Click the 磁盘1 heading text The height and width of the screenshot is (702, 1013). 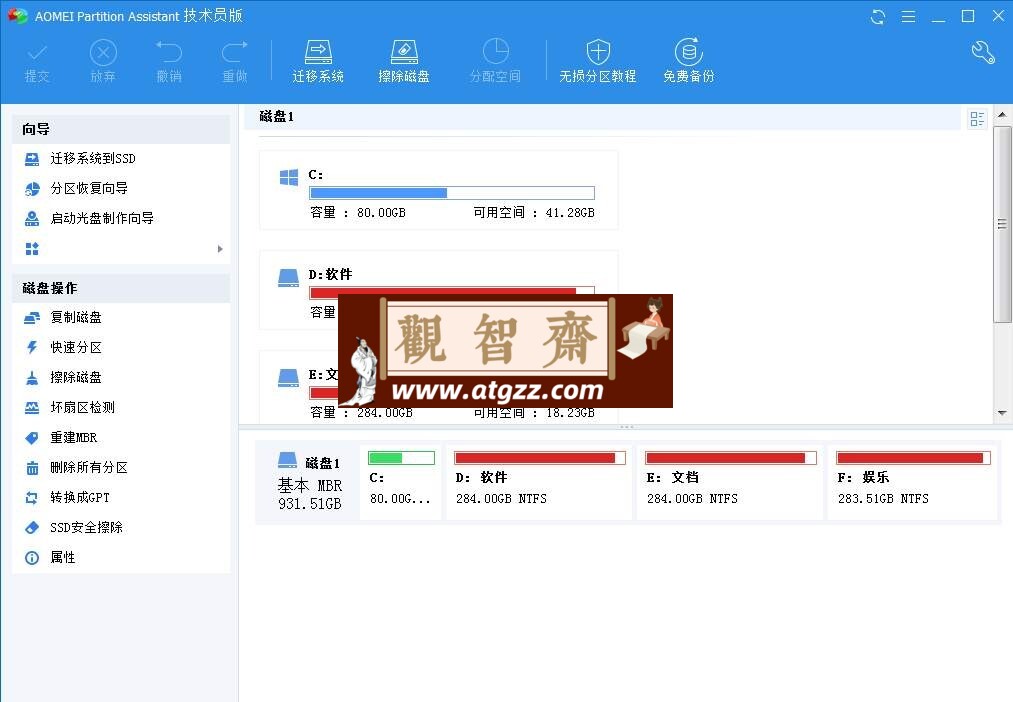coord(277,116)
